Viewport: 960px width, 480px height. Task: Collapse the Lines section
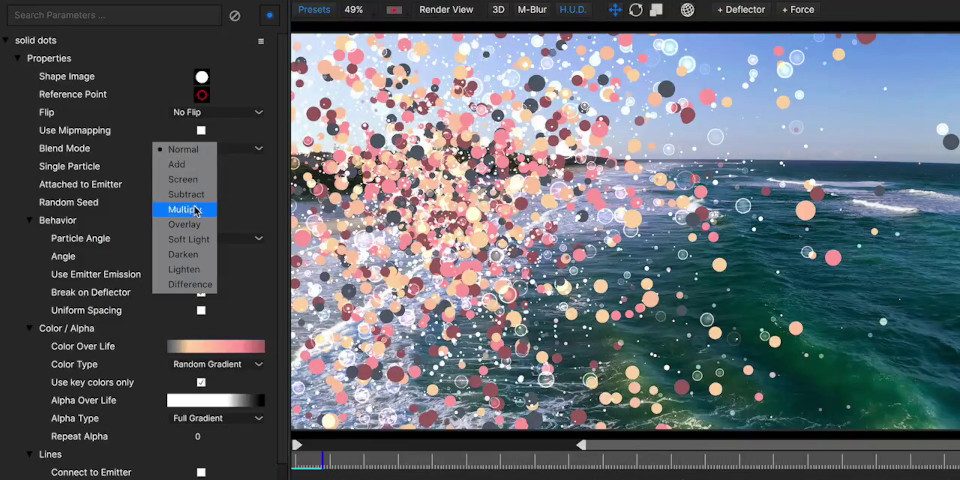[x=29, y=454]
